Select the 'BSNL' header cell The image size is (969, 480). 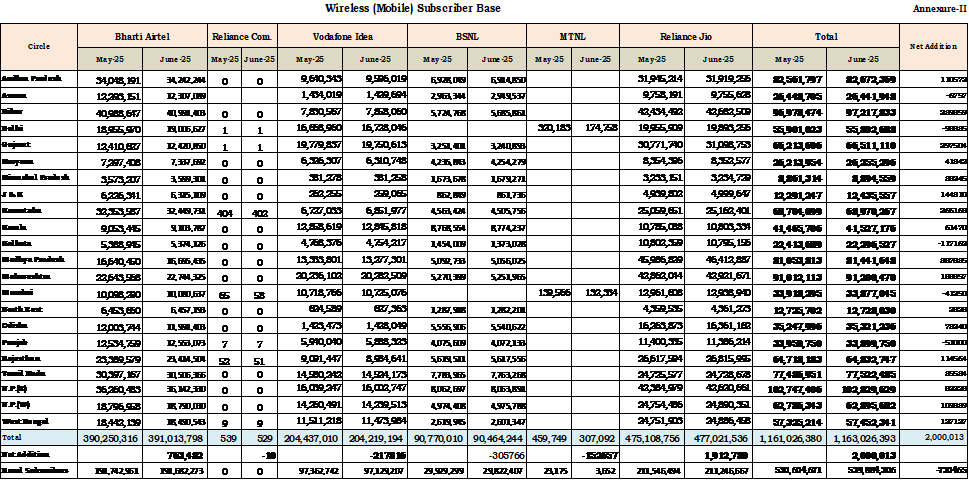pyautogui.click(x=467, y=36)
